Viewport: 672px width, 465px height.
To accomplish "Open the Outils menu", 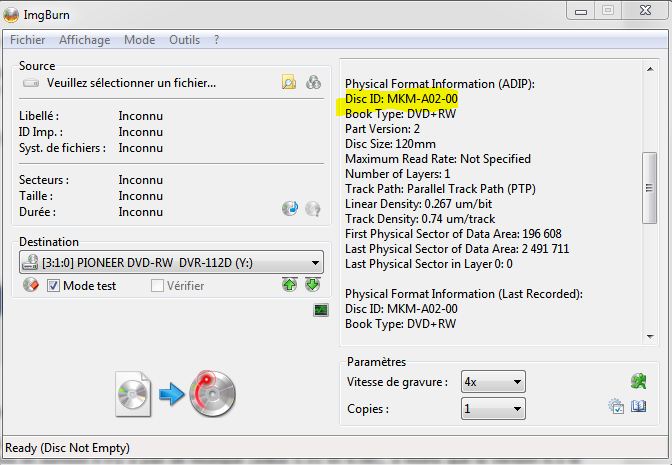I will 184,40.
